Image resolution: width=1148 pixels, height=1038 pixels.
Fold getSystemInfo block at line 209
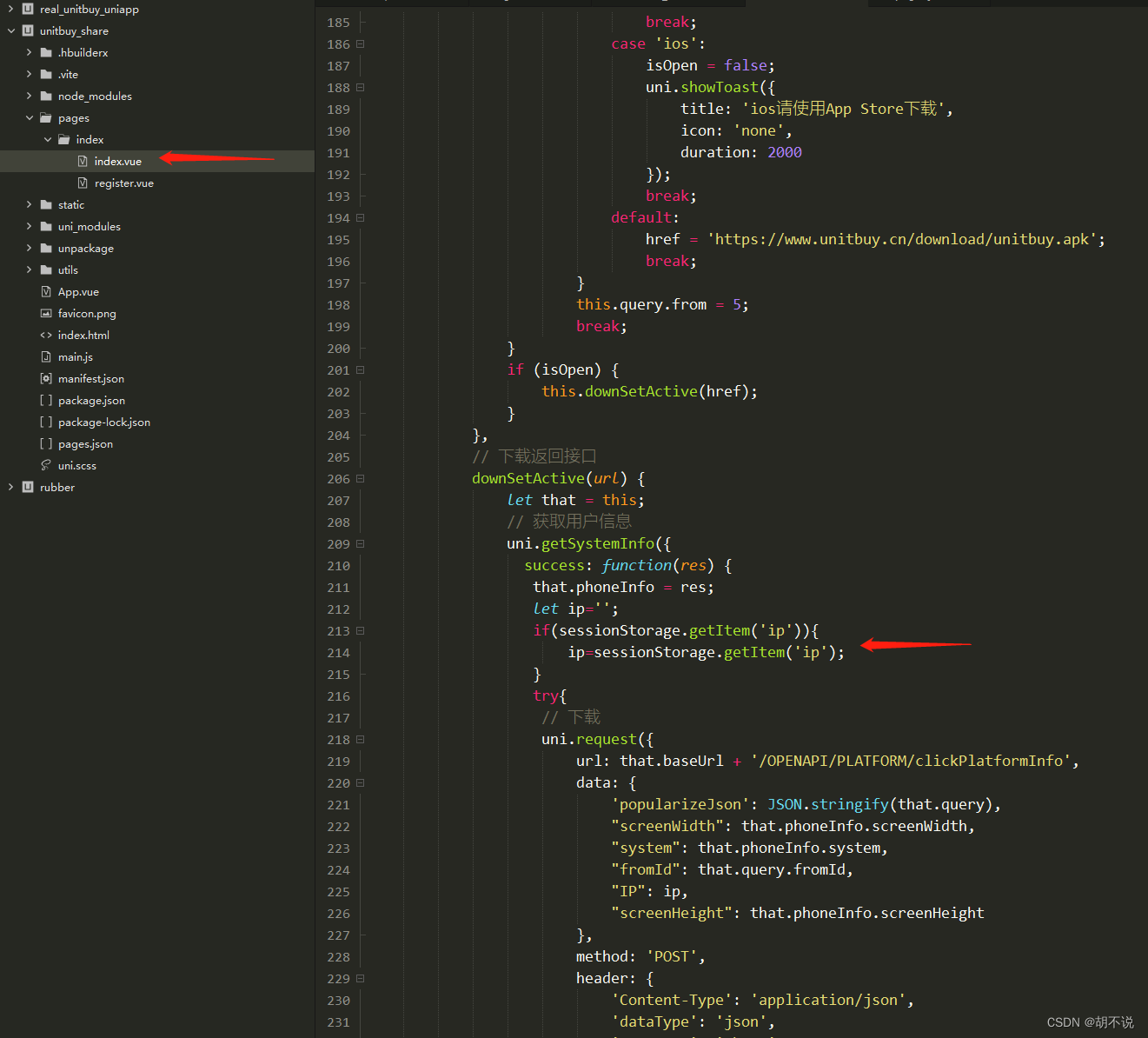361,543
